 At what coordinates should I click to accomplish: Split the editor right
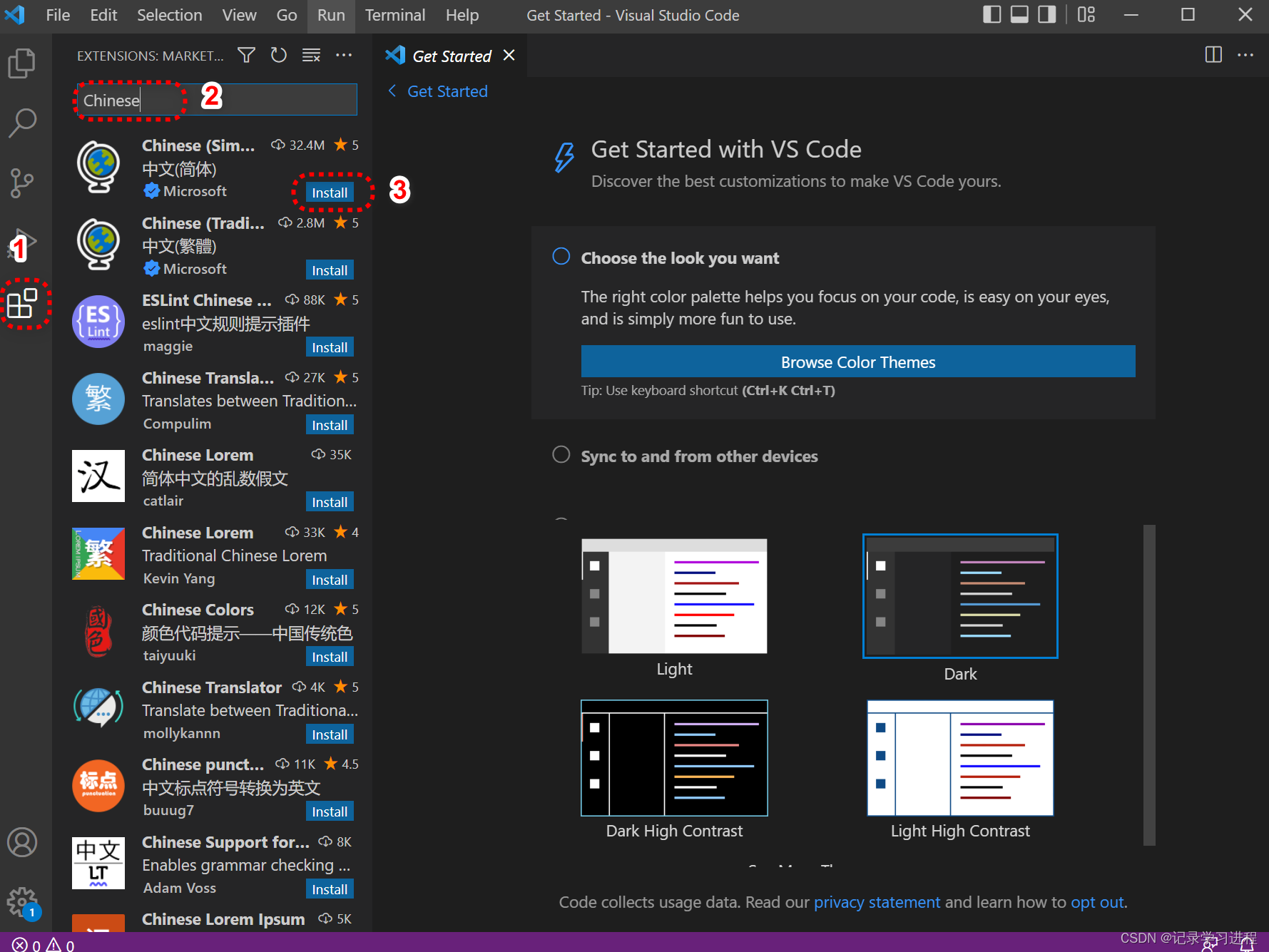point(1213,55)
